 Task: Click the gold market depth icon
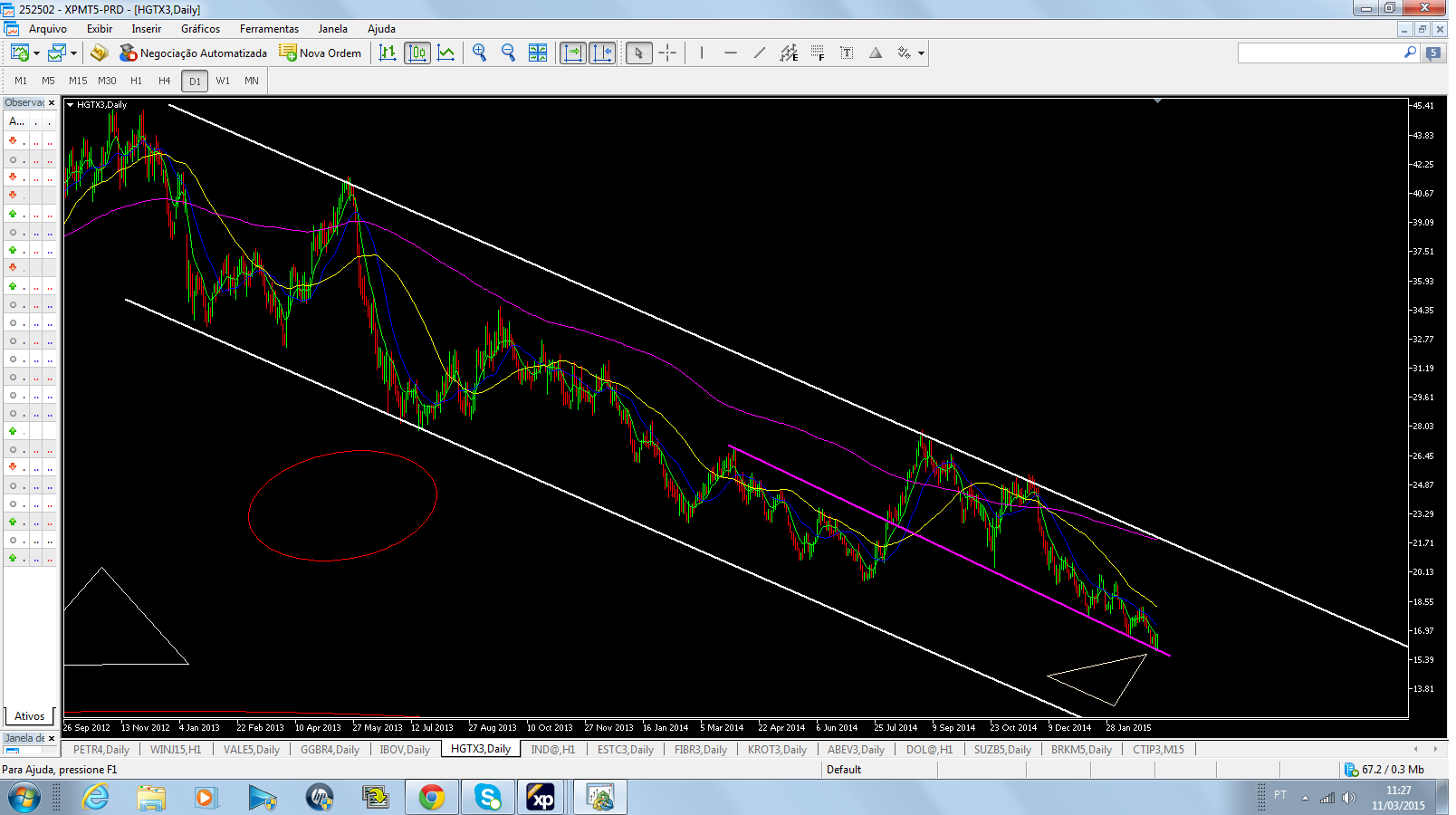(x=100, y=53)
